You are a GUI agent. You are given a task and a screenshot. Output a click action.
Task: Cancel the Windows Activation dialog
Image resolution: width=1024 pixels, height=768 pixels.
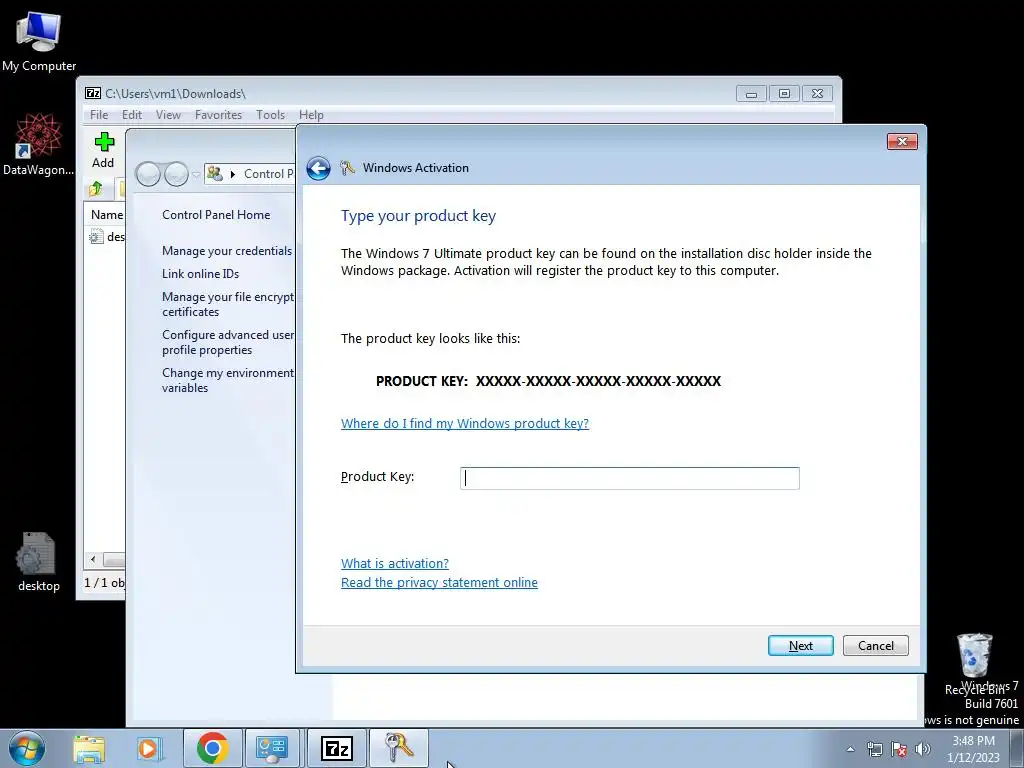(x=875, y=645)
